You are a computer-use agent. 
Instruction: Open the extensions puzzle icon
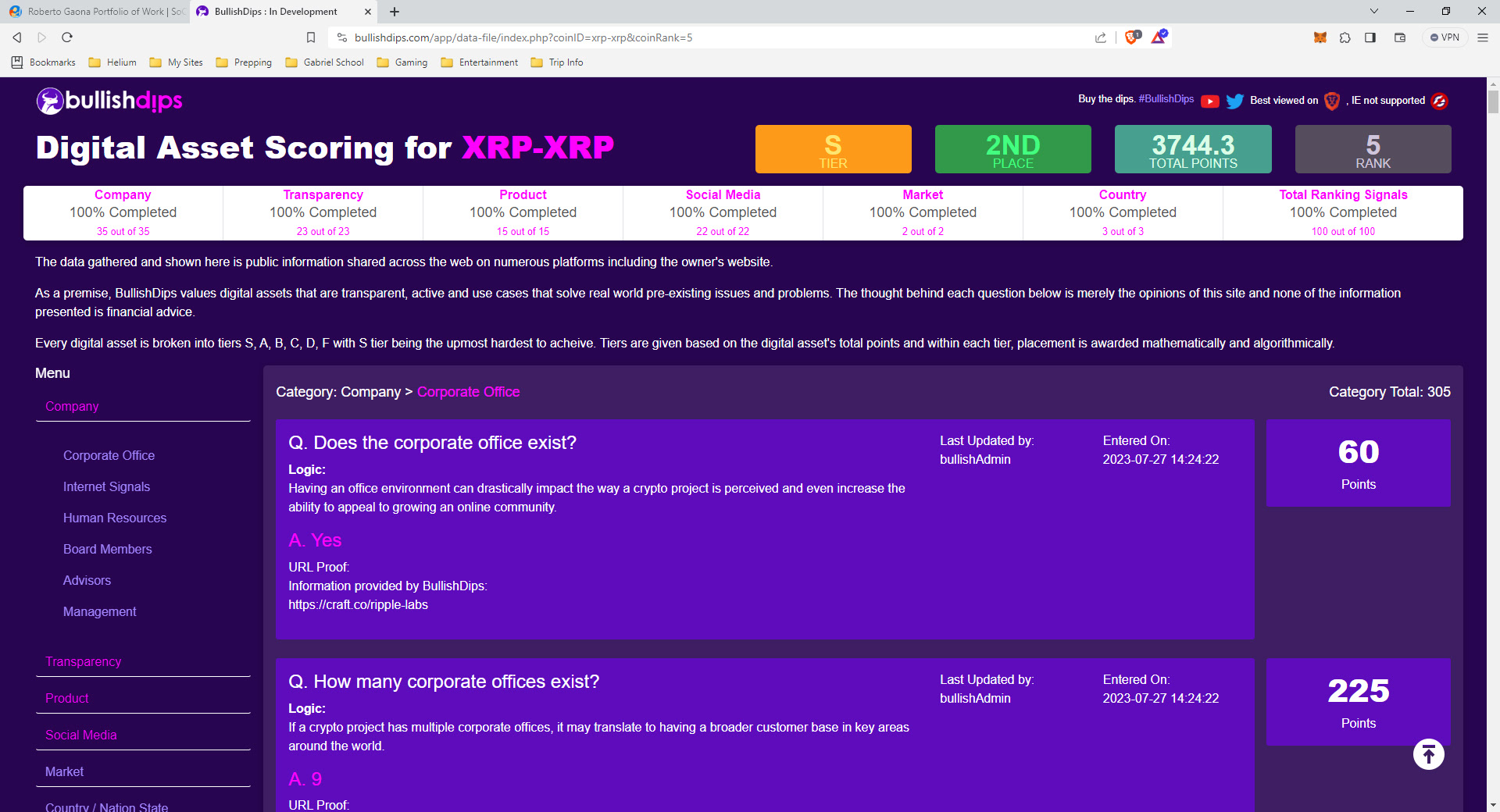[x=1345, y=37]
